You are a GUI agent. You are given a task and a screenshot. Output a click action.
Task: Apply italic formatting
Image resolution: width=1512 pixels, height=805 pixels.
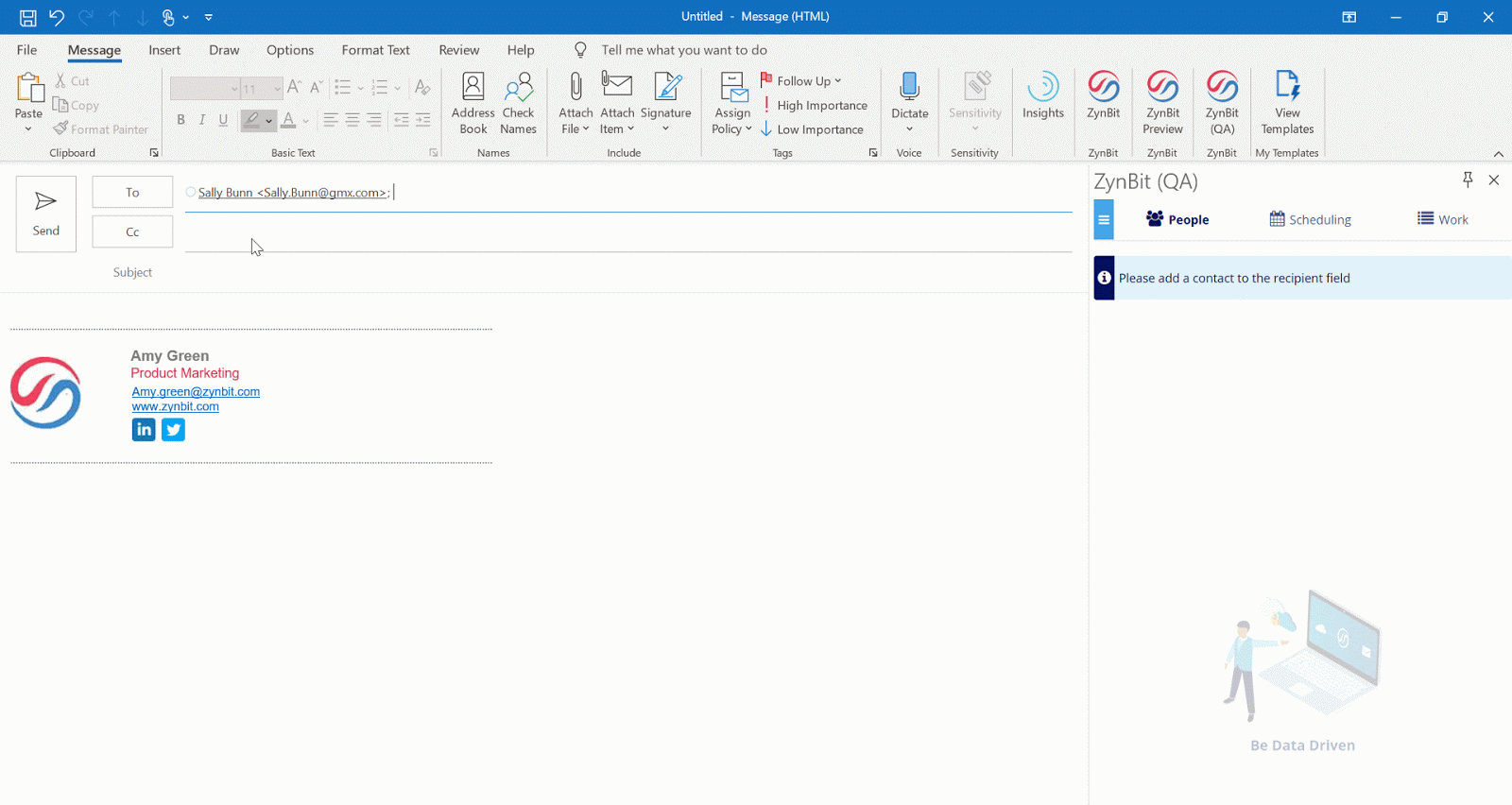point(202,120)
